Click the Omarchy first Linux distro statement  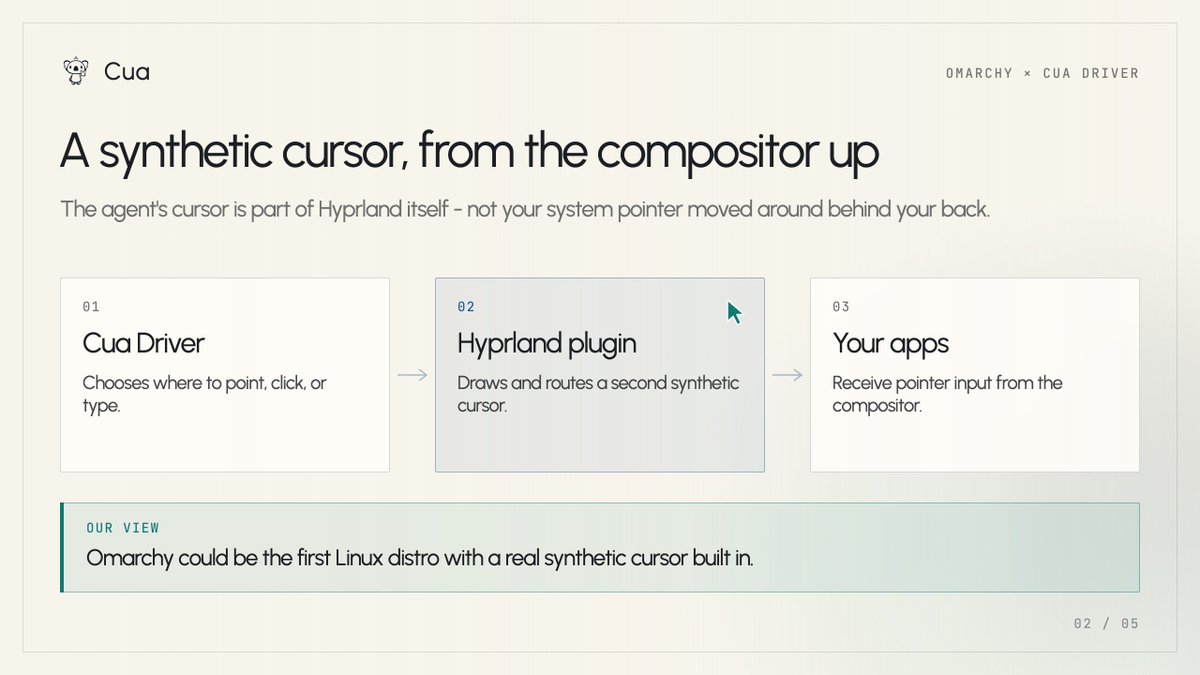tap(420, 558)
